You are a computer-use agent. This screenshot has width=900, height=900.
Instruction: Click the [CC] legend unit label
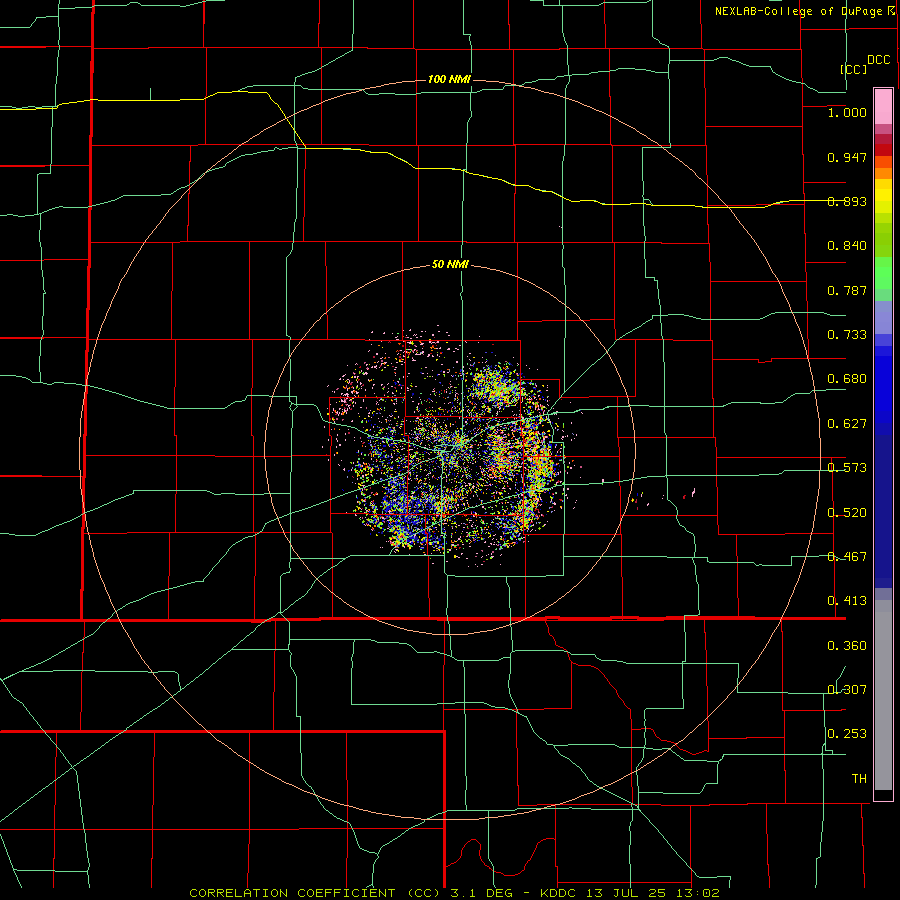pyautogui.click(x=854, y=69)
